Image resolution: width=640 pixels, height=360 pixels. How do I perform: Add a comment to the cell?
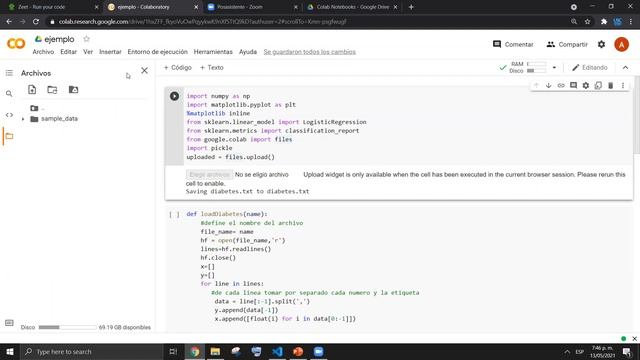coord(573,85)
